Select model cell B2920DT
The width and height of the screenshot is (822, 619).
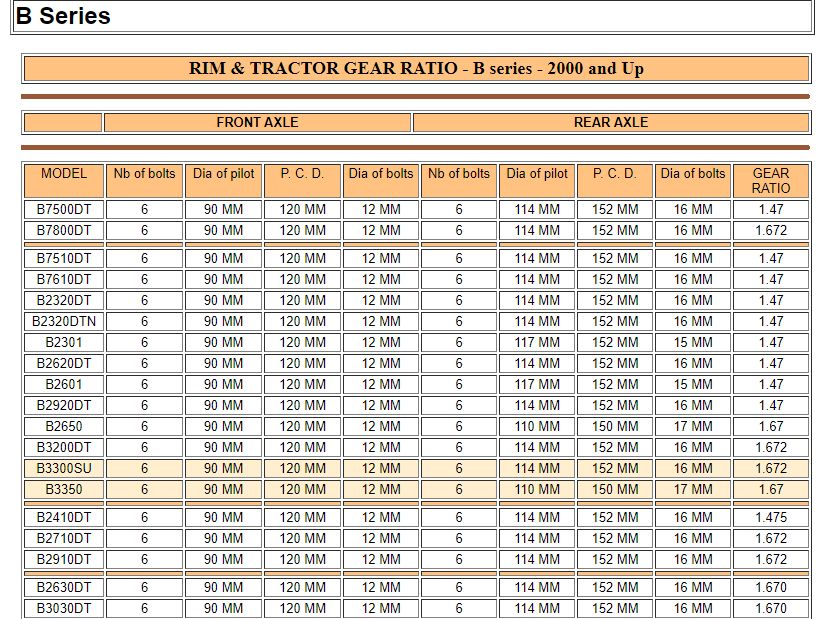pos(64,405)
